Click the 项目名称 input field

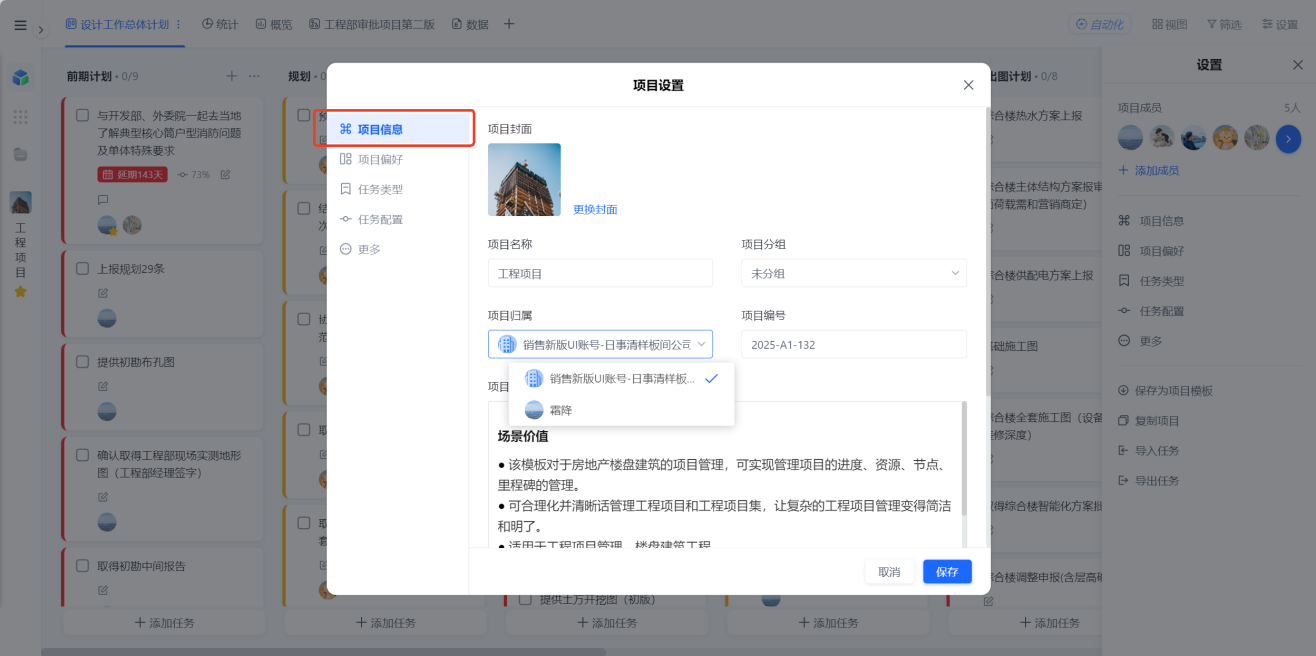(600, 273)
